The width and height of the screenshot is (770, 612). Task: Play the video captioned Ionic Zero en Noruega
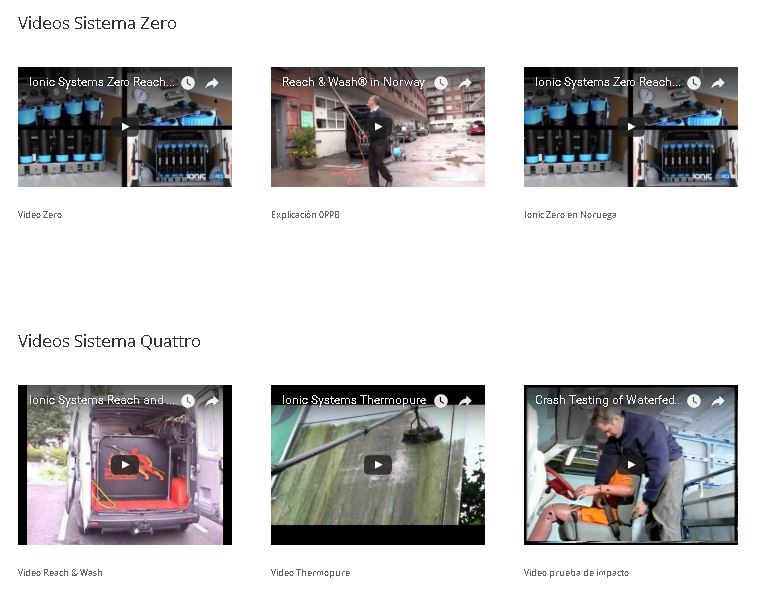click(x=631, y=127)
